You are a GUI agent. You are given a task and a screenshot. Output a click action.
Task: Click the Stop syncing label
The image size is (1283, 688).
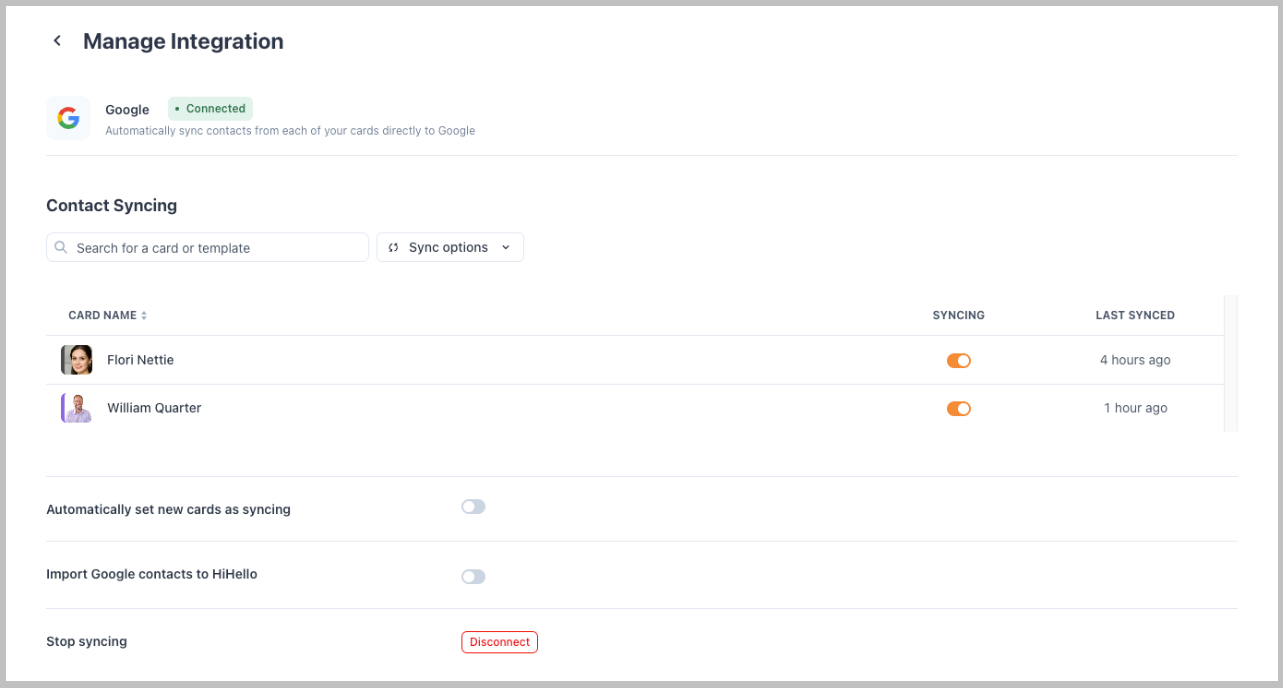coord(86,641)
